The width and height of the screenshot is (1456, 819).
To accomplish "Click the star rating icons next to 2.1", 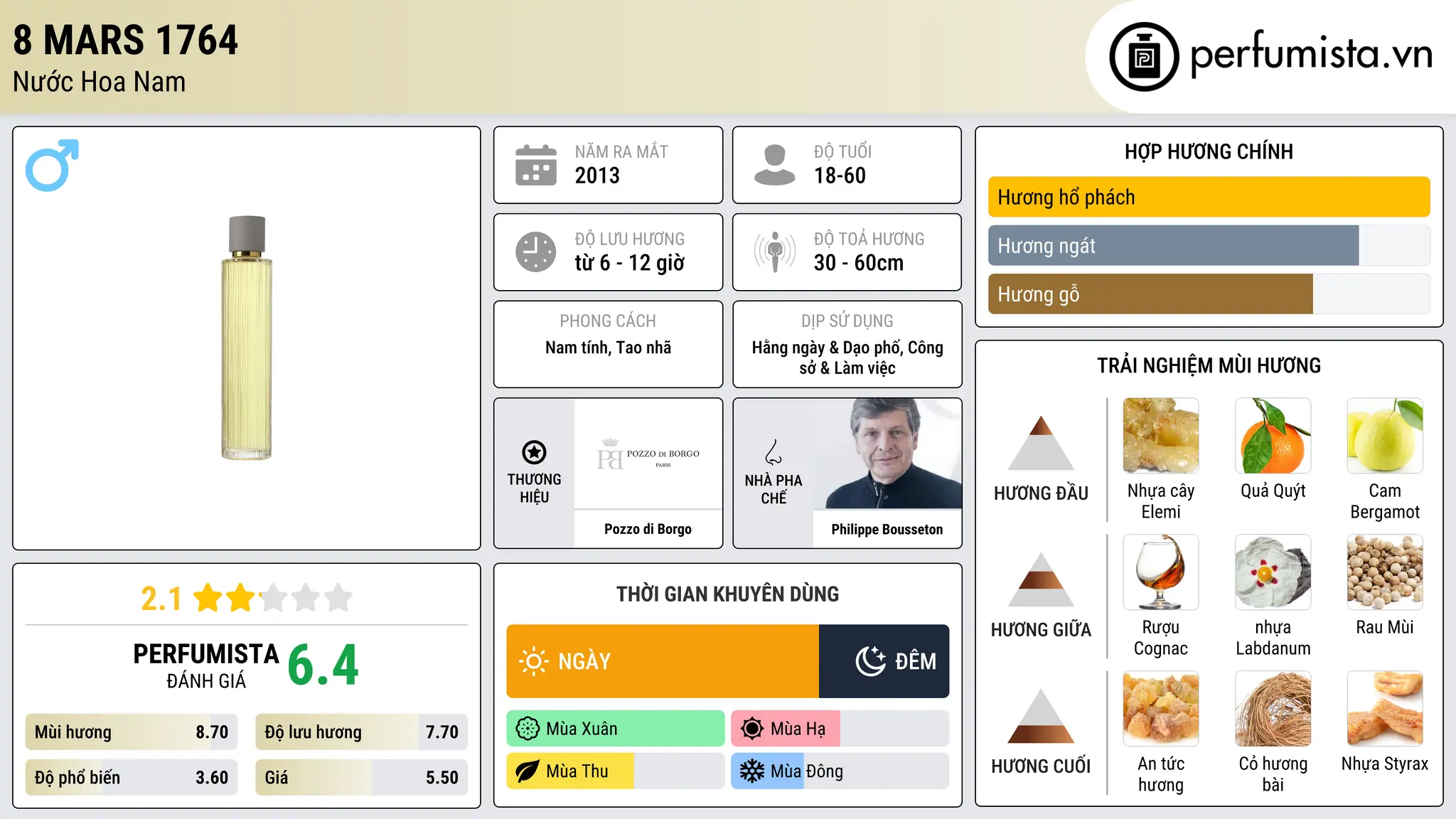I will pos(273,598).
